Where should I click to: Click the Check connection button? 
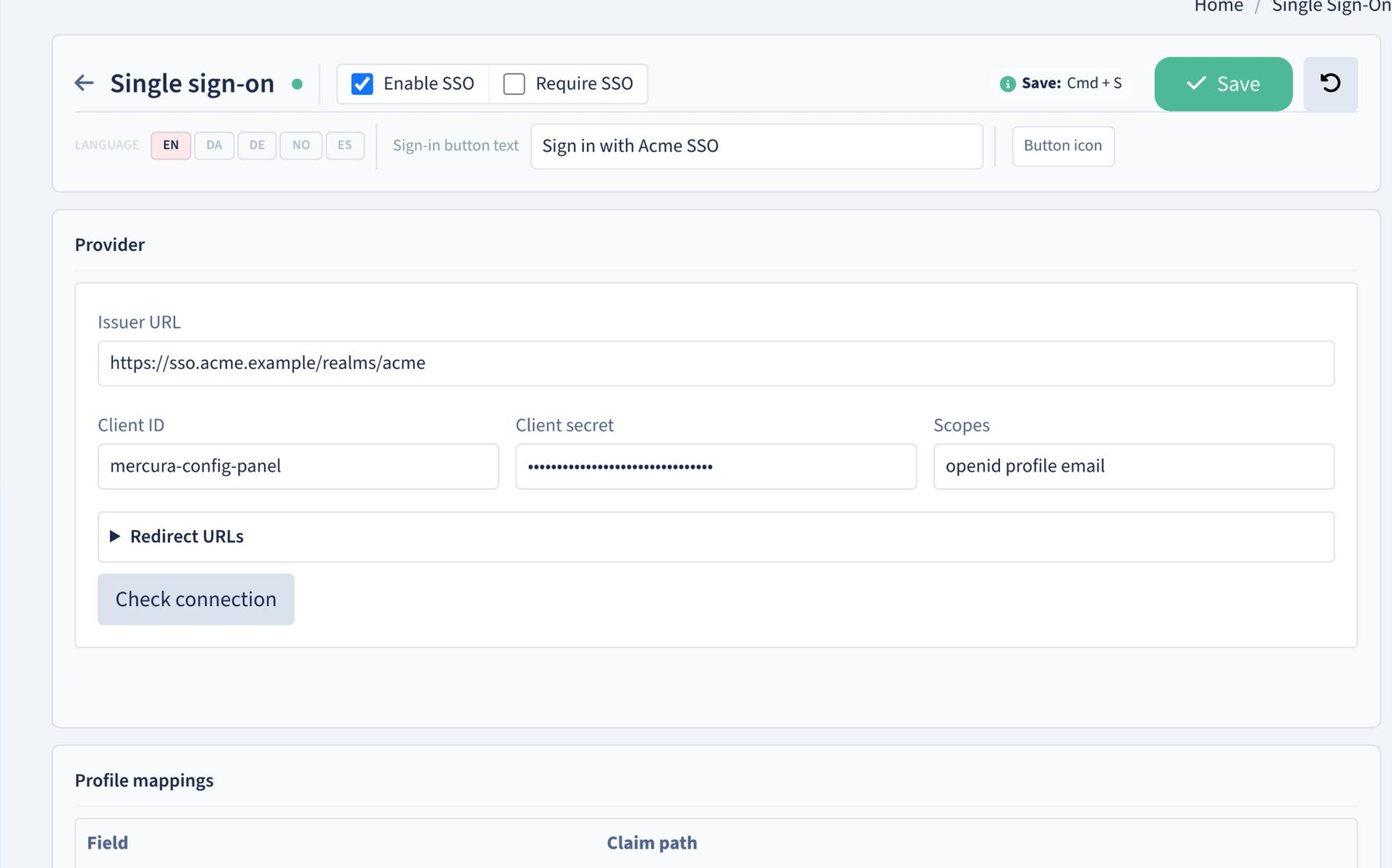pyautogui.click(x=196, y=599)
